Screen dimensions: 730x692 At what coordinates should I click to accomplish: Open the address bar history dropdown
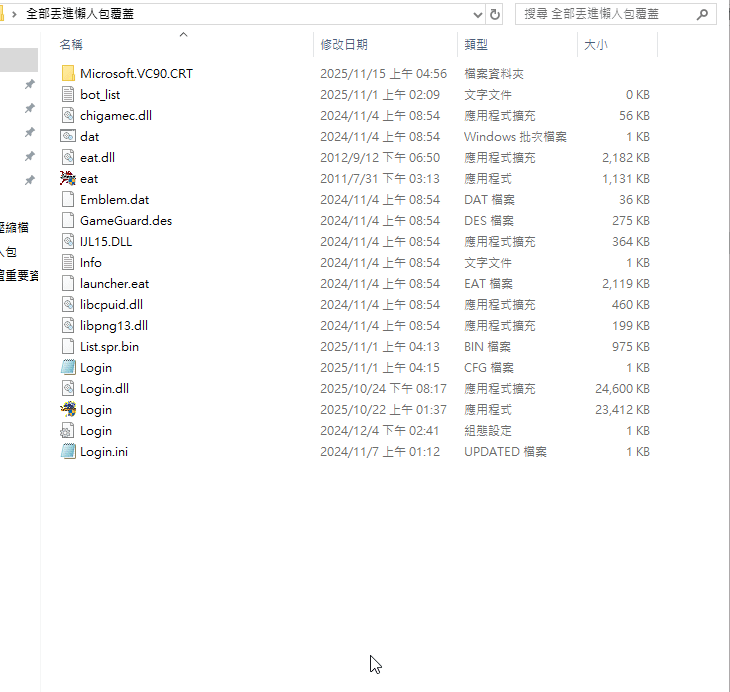pos(478,14)
